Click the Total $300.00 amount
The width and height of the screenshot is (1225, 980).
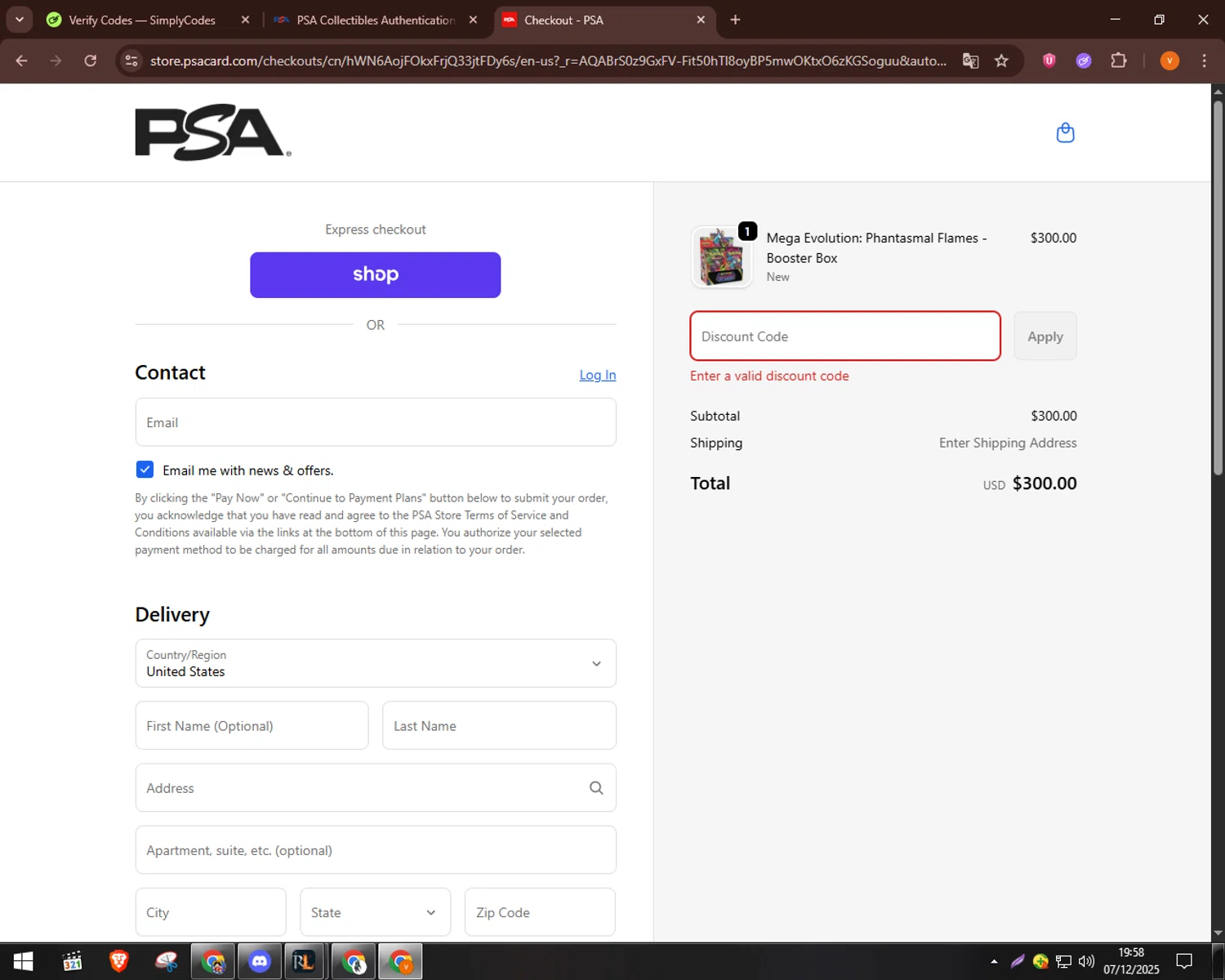click(x=1045, y=483)
